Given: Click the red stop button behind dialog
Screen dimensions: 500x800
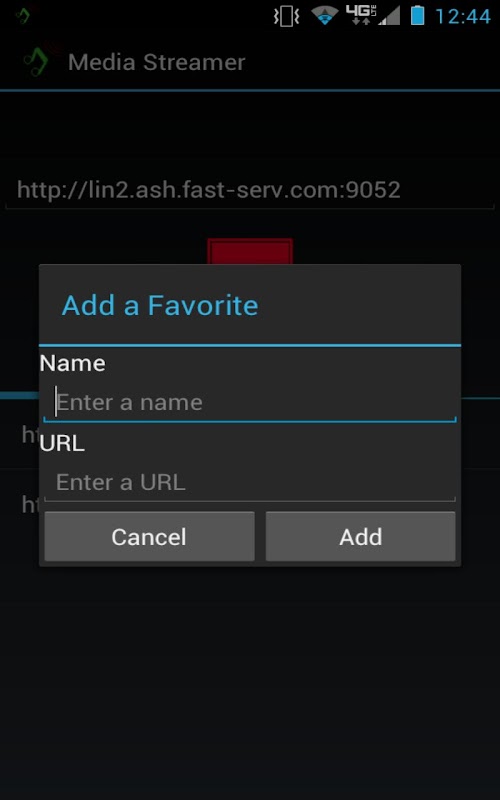Looking at the screenshot, I should pyautogui.click(x=250, y=252).
